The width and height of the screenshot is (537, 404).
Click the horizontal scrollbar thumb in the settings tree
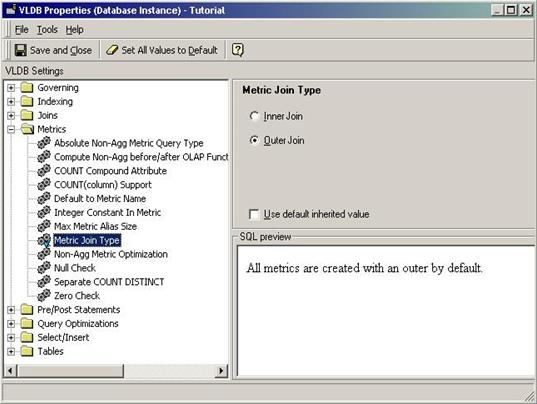(x=70, y=371)
